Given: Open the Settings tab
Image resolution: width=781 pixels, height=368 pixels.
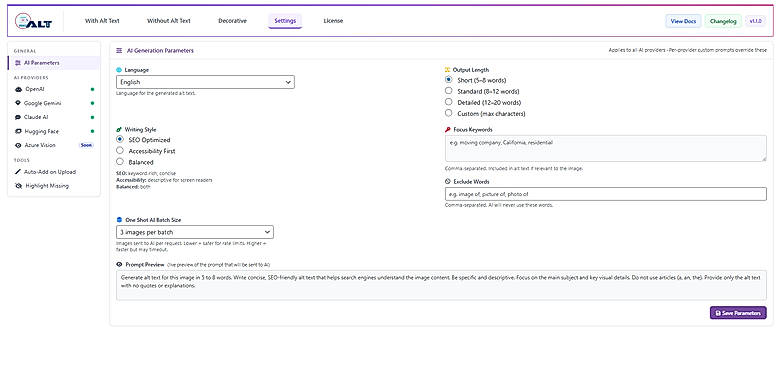Looking at the screenshot, I should (285, 21).
